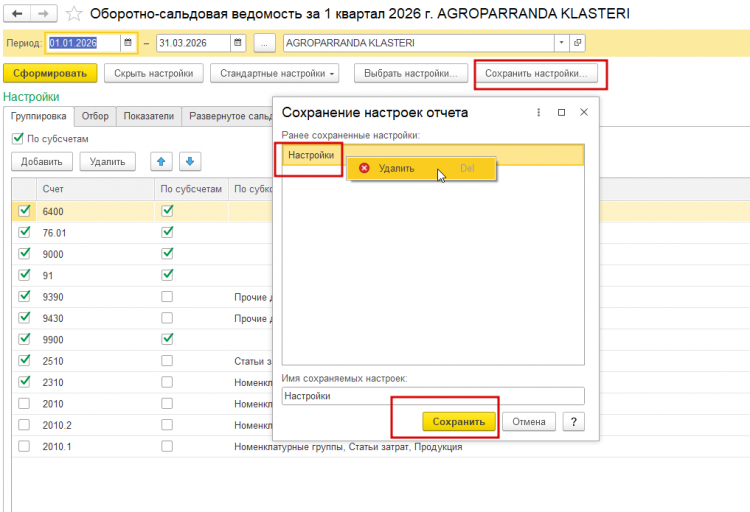Toggle the По субсчетам checkbox above table
Viewport: 750px width, 512px height.
pyautogui.click(x=18, y=139)
